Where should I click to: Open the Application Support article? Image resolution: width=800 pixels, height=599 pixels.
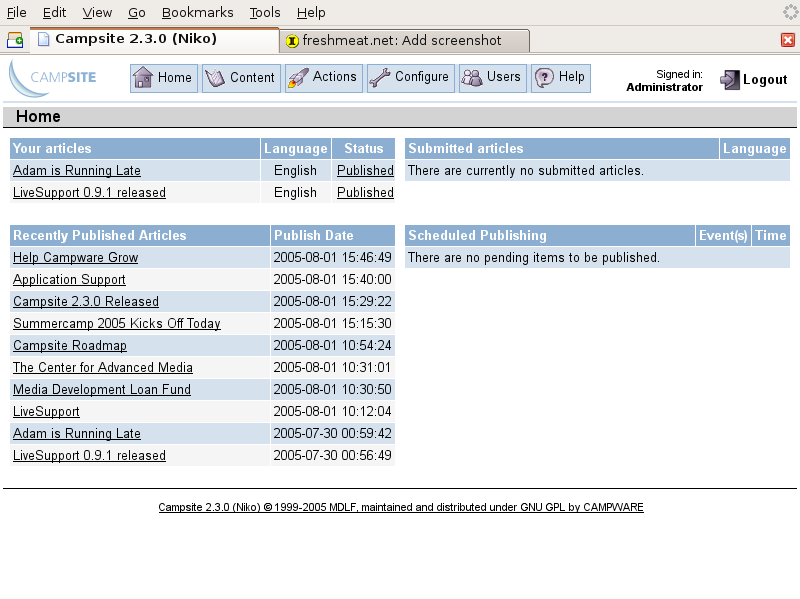(x=69, y=280)
